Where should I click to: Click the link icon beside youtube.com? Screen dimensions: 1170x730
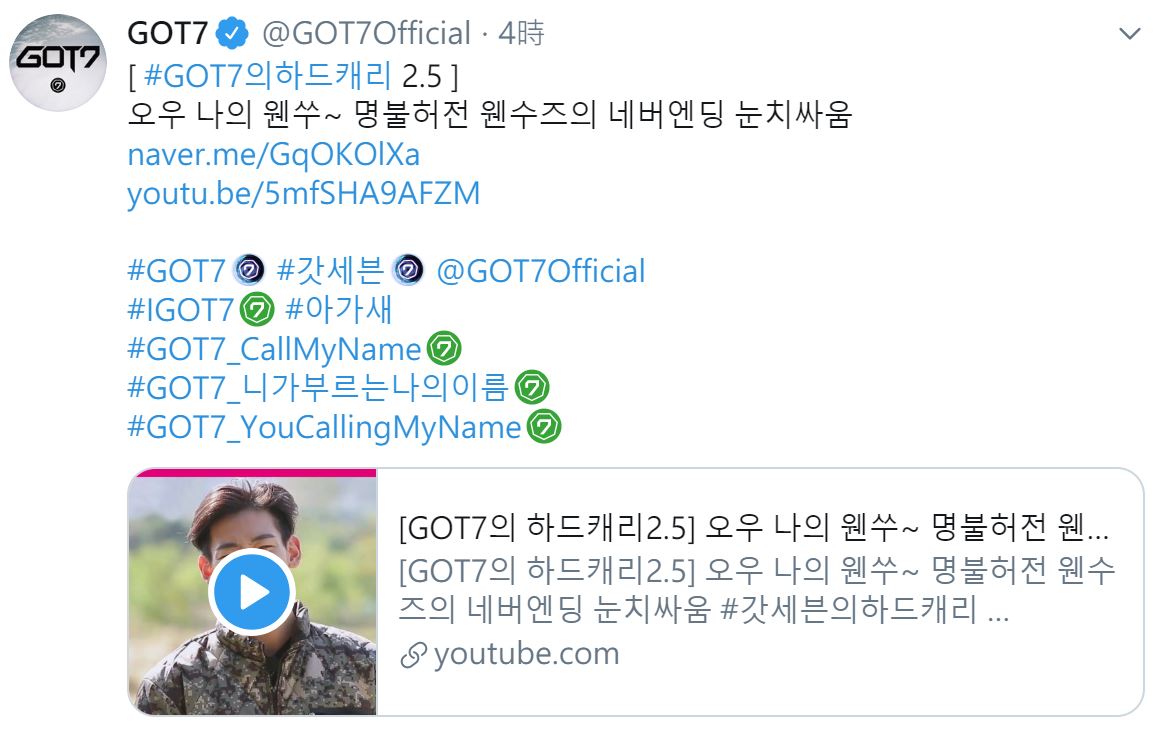[x=412, y=655]
